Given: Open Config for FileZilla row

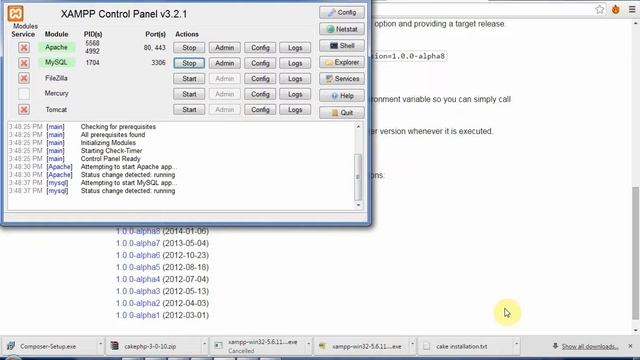Looking at the screenshot, I should 260,79.
